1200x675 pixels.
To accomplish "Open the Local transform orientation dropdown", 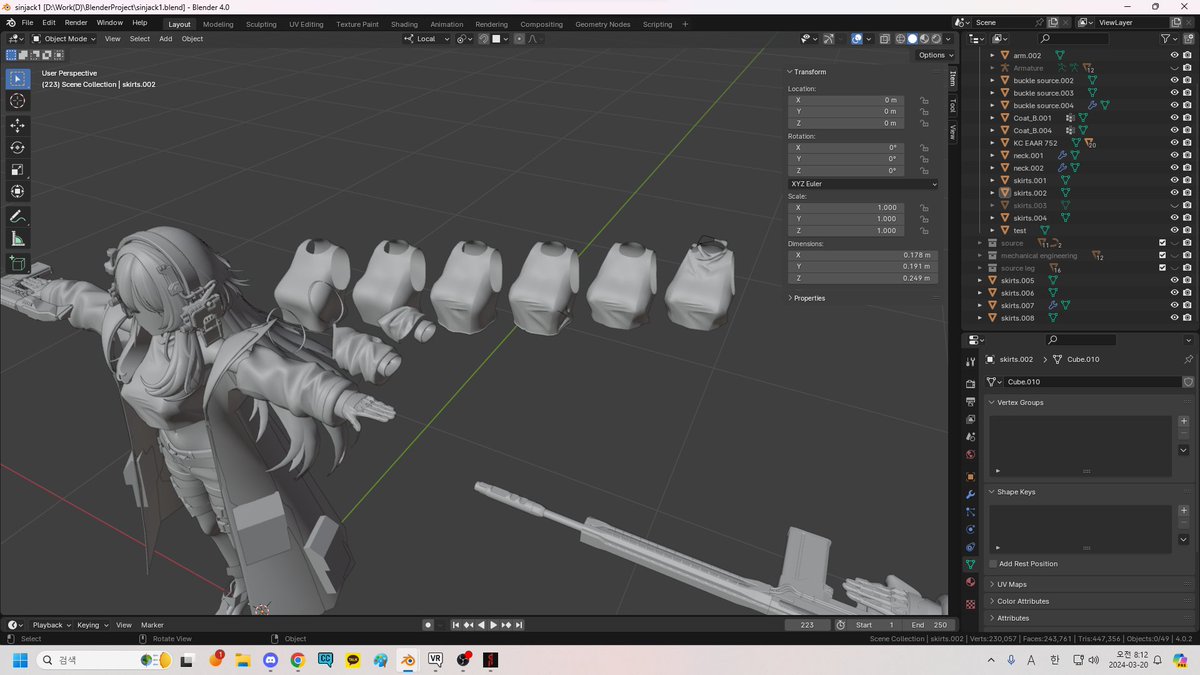I will [428, 39].
